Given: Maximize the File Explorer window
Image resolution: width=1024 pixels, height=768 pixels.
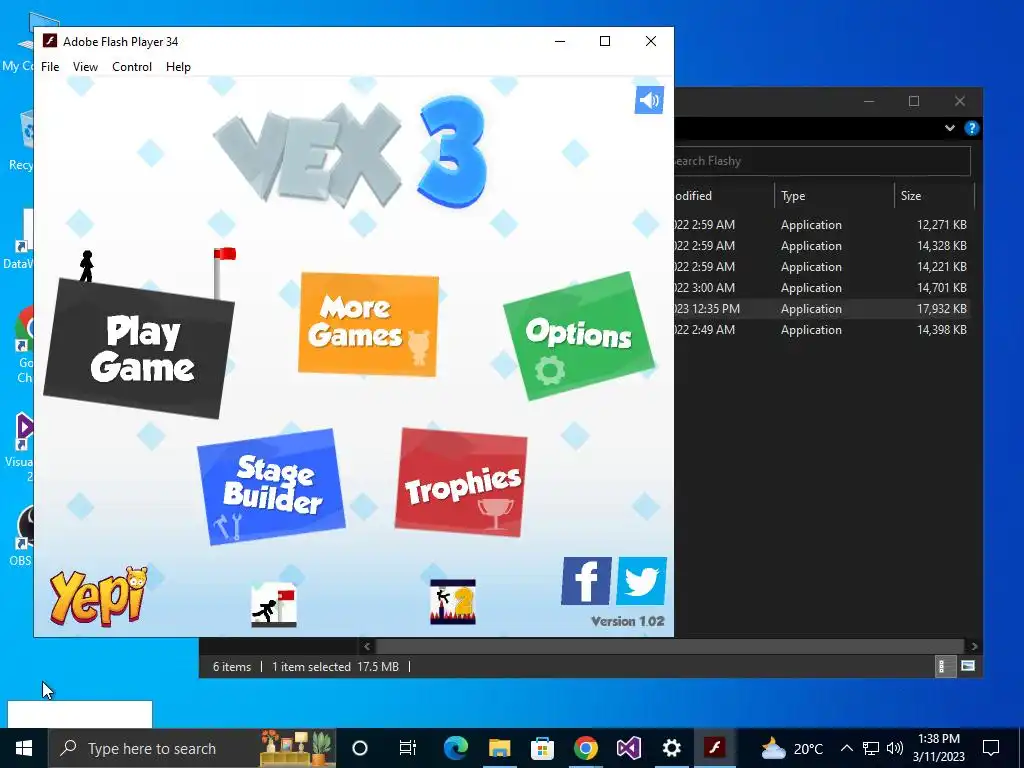Looking at the screenshot, I should (914, 101).
